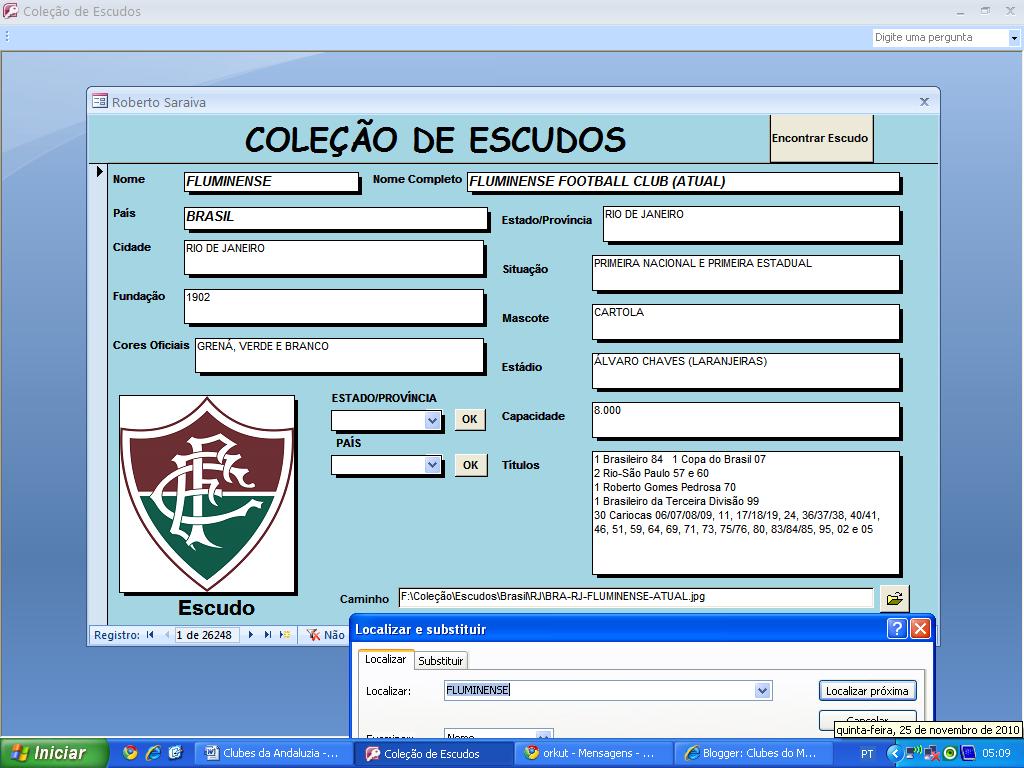Screen dimensions: 1024x768
Task: Click OK next to ESTADO/PROVÍNCIA
Action: [x=470, y=420]
